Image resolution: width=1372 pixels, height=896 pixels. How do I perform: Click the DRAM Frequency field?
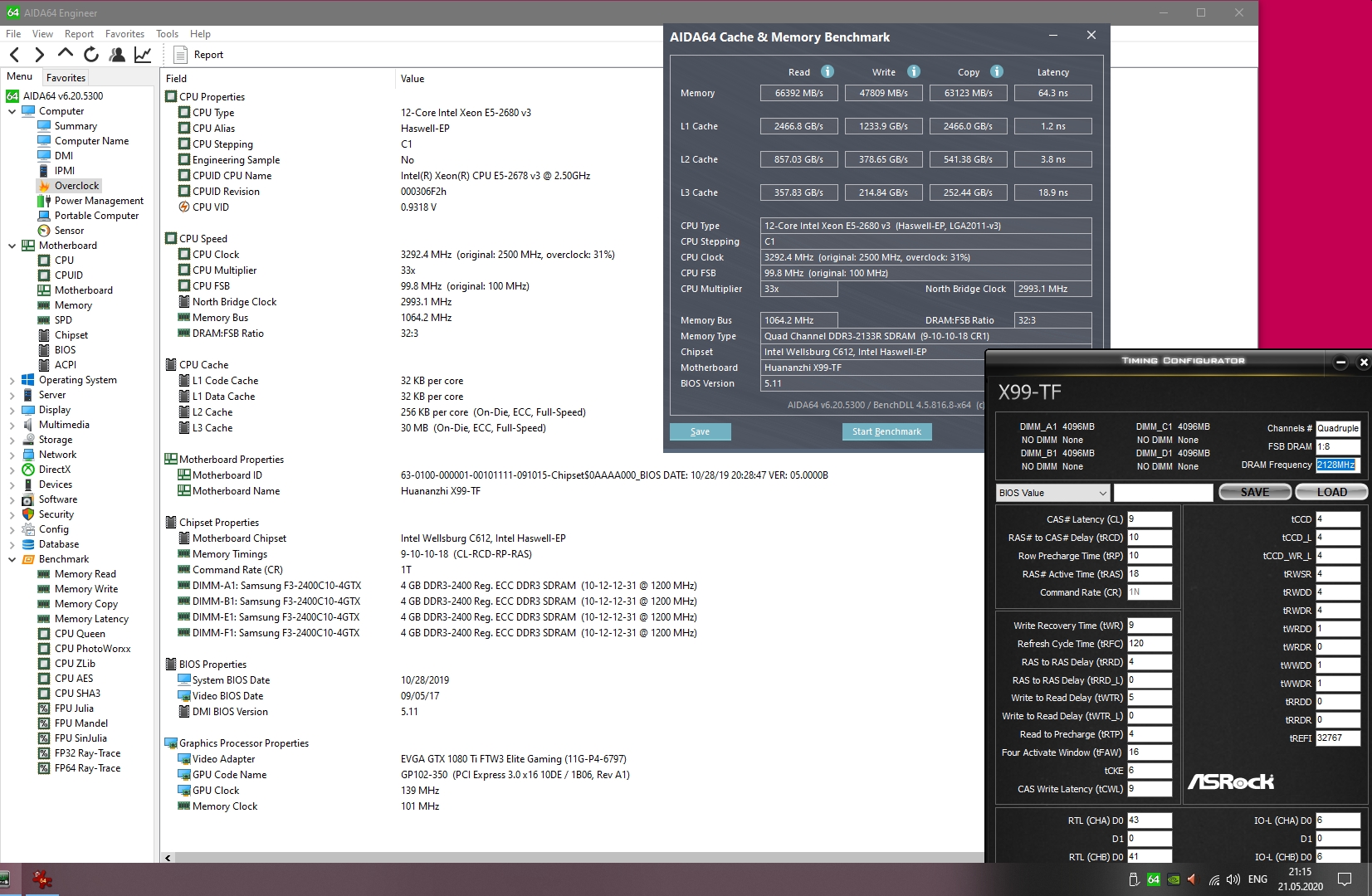[1337, 465]
